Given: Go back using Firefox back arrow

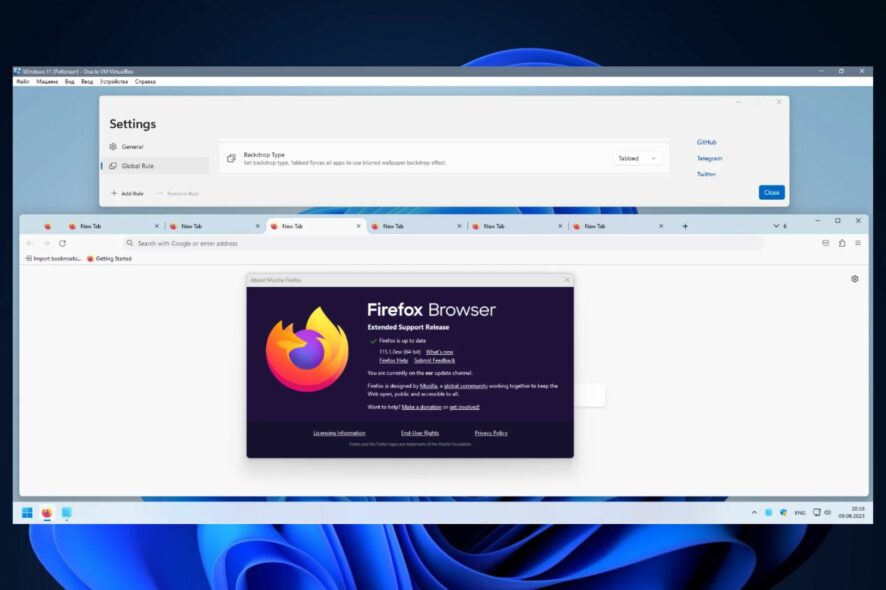Looking at the screenshot, I should (x=30, y=243).
